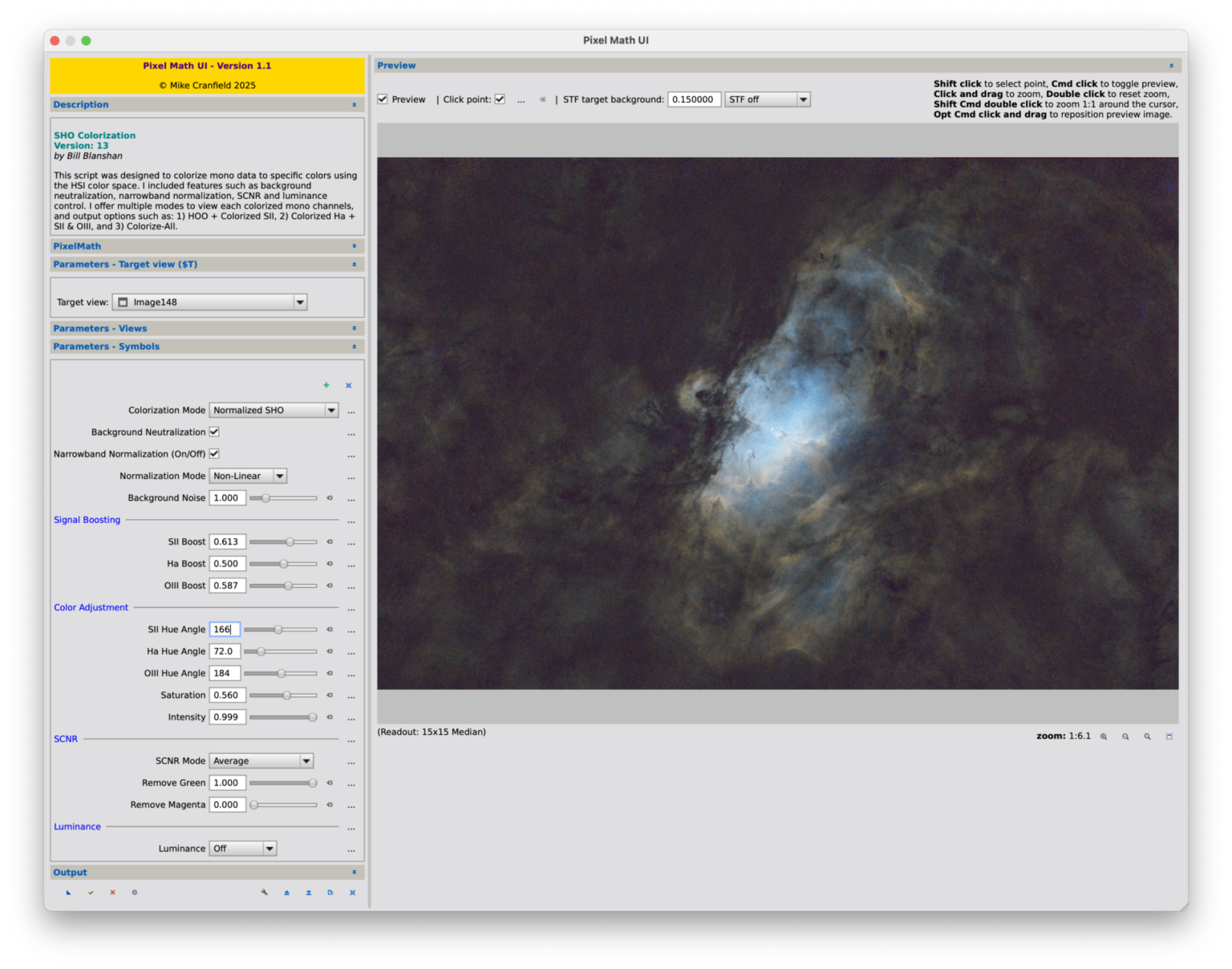
Task: Uncheck the Background Neutralization checkbox
Action: [x=214, y=432]
